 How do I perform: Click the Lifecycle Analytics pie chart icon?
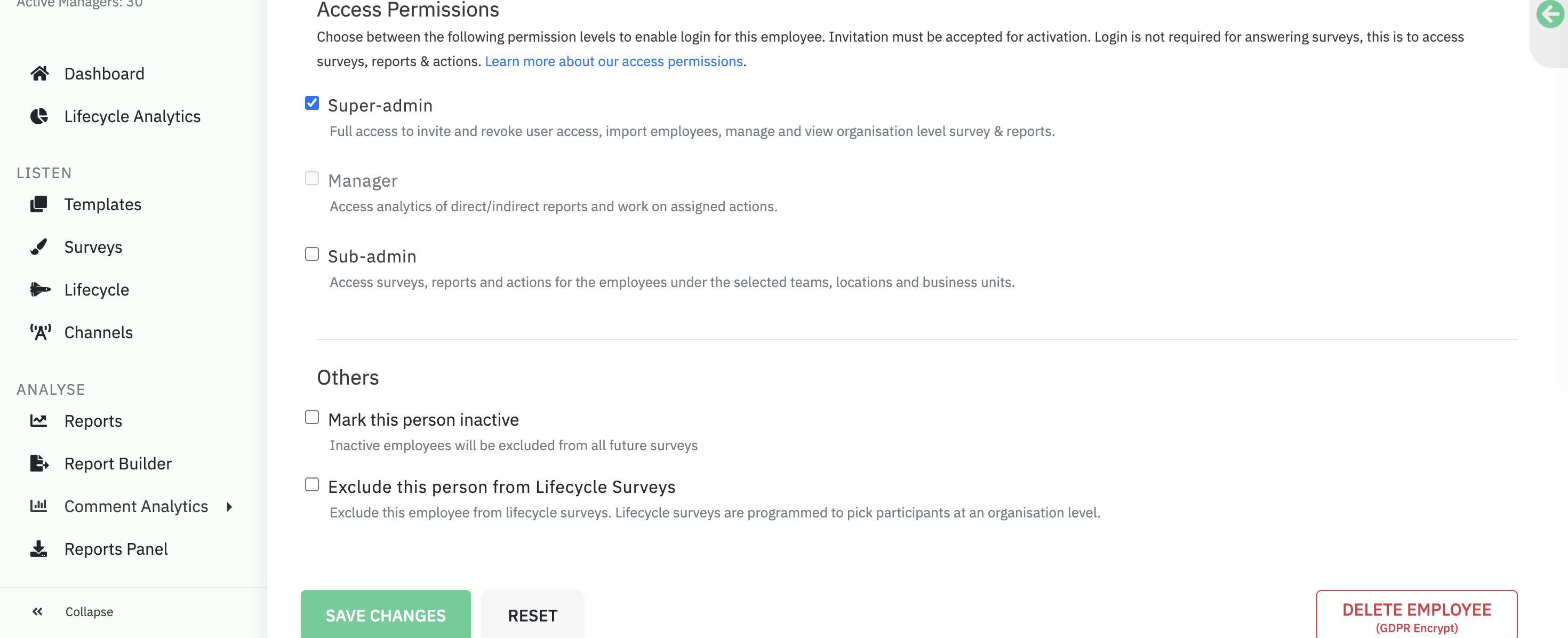pyautogui.click(x=39, y=116)
